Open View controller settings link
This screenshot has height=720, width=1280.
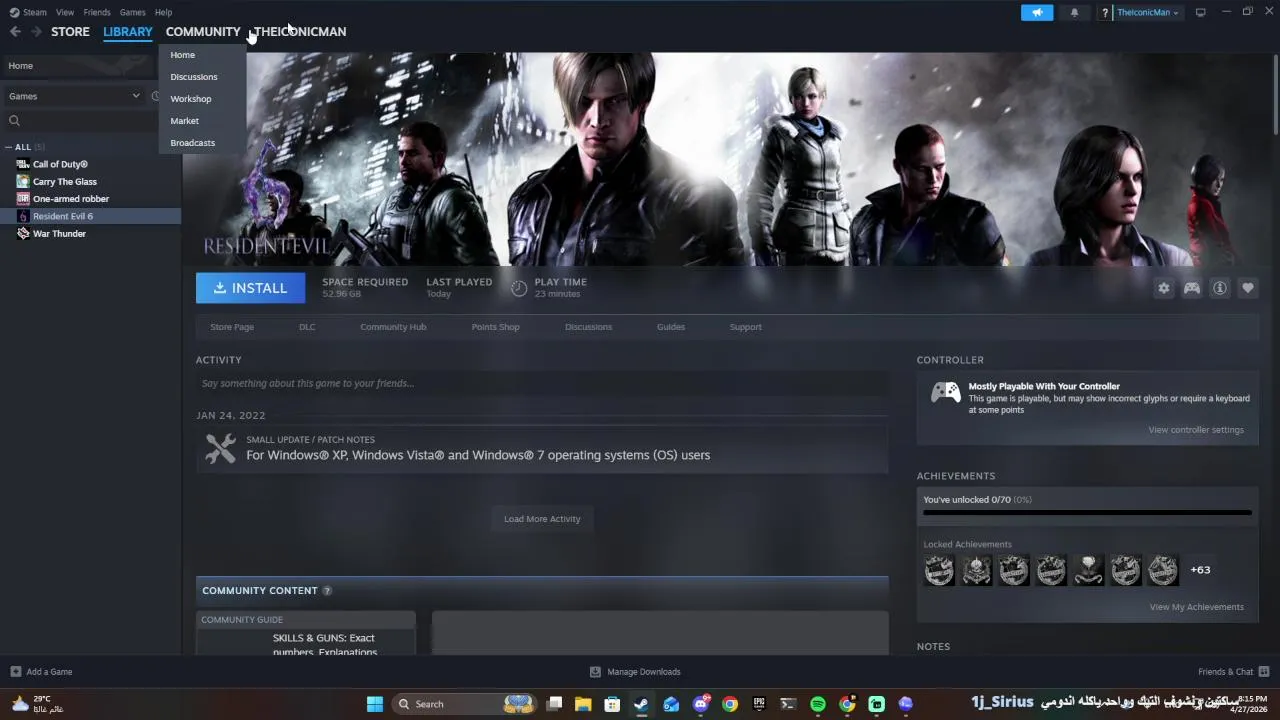pyautogui.click(x=1196, y=430)
